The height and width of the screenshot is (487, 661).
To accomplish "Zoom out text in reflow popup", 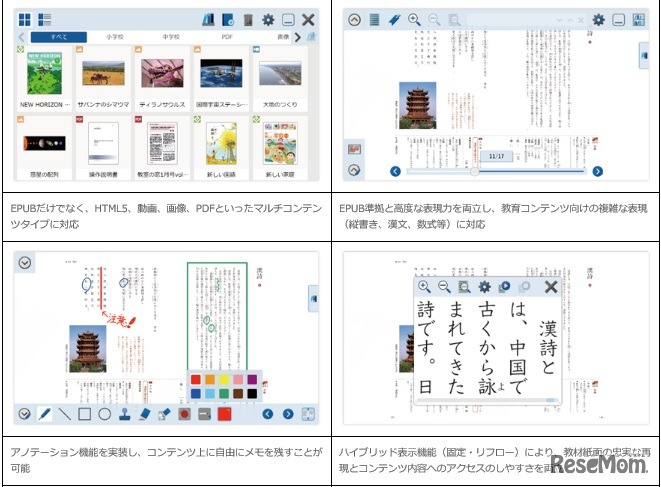I will [444, 287].
